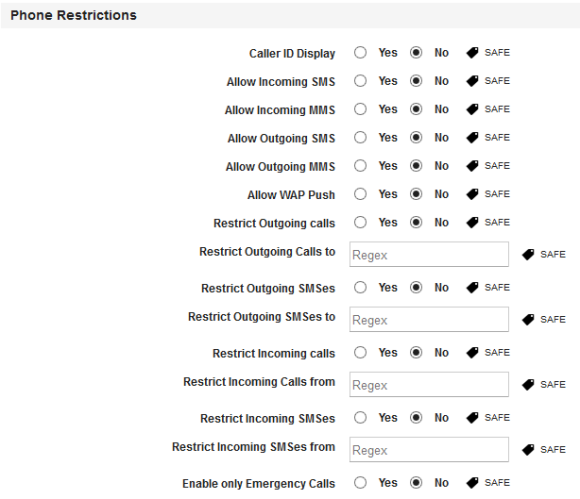Click the tag icon for Enable only Emergency Calls

(472, 483)
